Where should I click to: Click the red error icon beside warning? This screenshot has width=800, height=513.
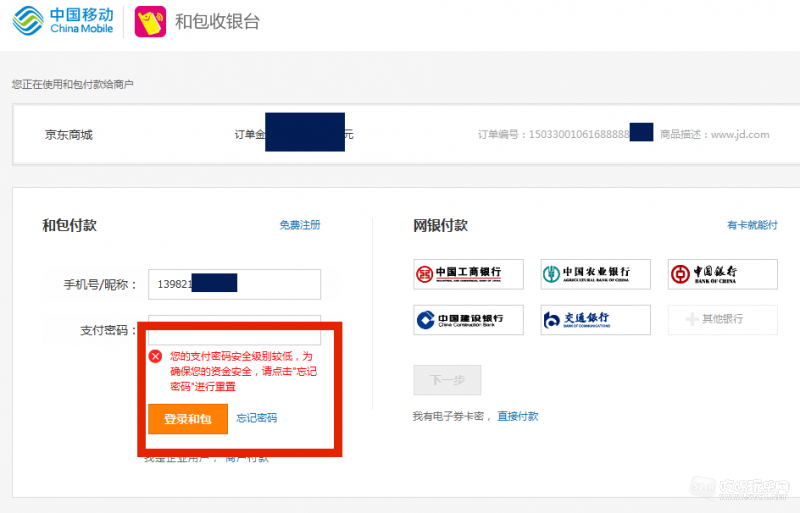coord(156,356)
